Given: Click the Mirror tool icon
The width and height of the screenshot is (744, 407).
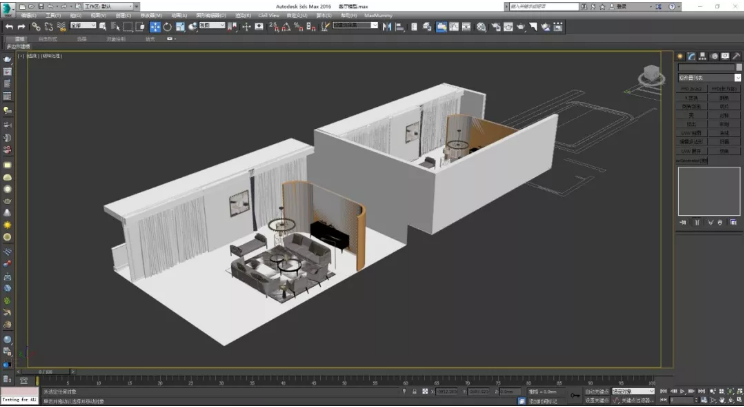Looking at the screenshot, I should coord(387,26).
